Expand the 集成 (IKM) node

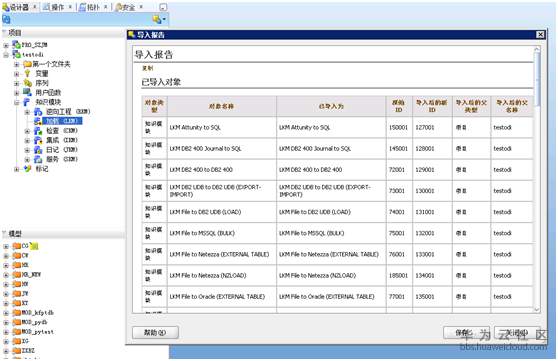(x=27, y=141)
